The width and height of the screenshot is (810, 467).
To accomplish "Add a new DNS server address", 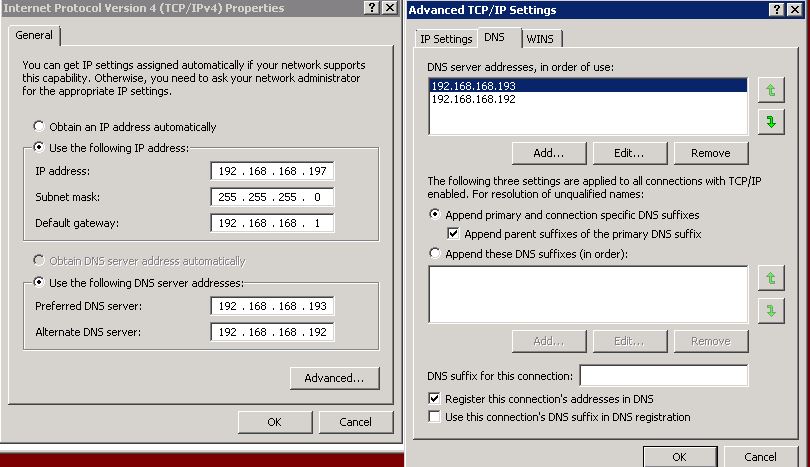I will [549, 153].
